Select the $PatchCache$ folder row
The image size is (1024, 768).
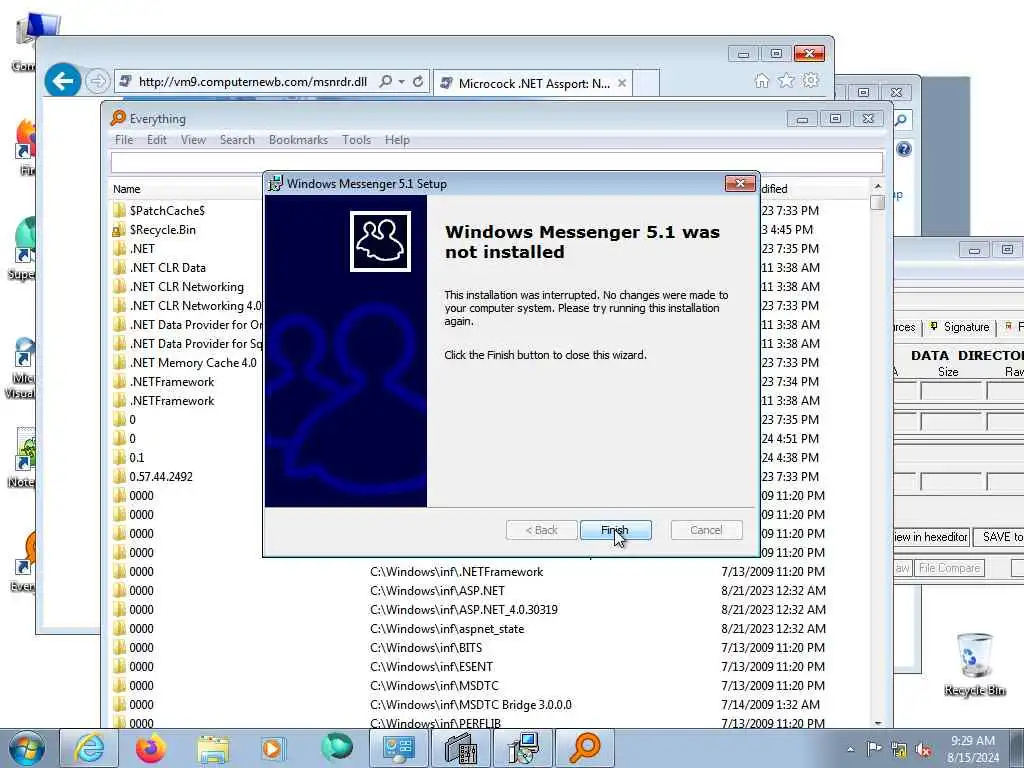(167, 211)
